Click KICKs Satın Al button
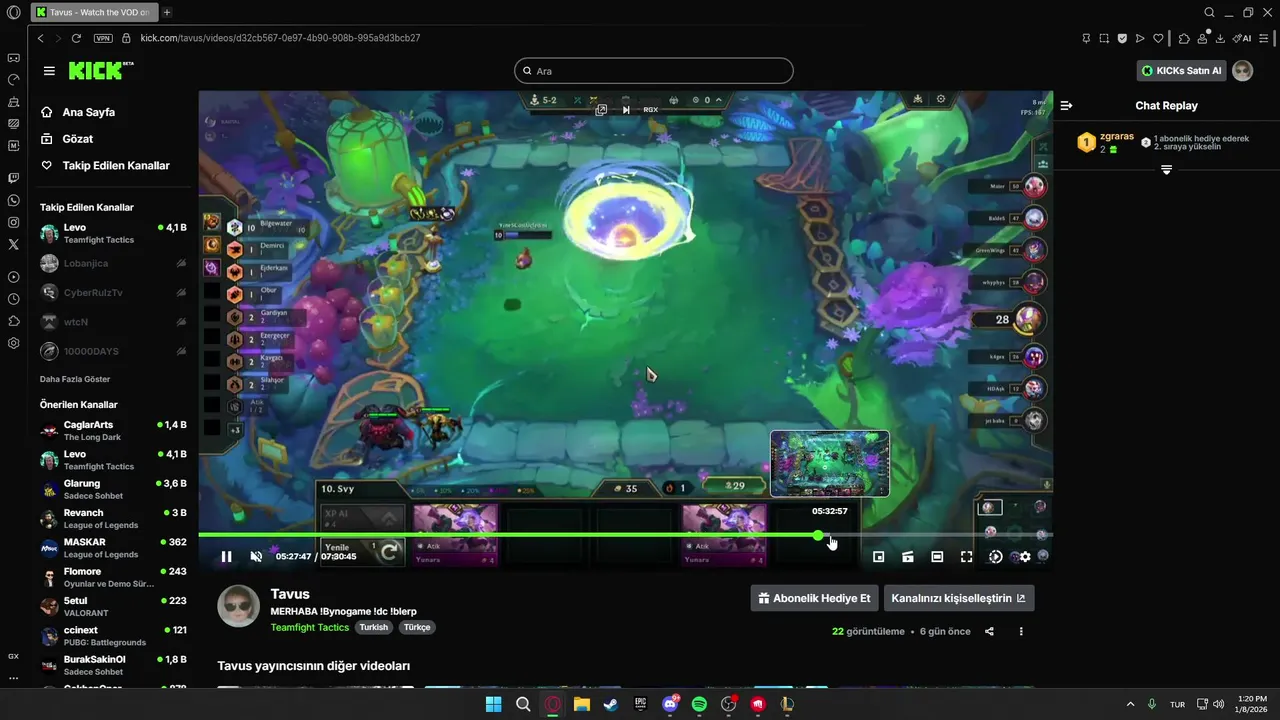 tap(1182, 71)
